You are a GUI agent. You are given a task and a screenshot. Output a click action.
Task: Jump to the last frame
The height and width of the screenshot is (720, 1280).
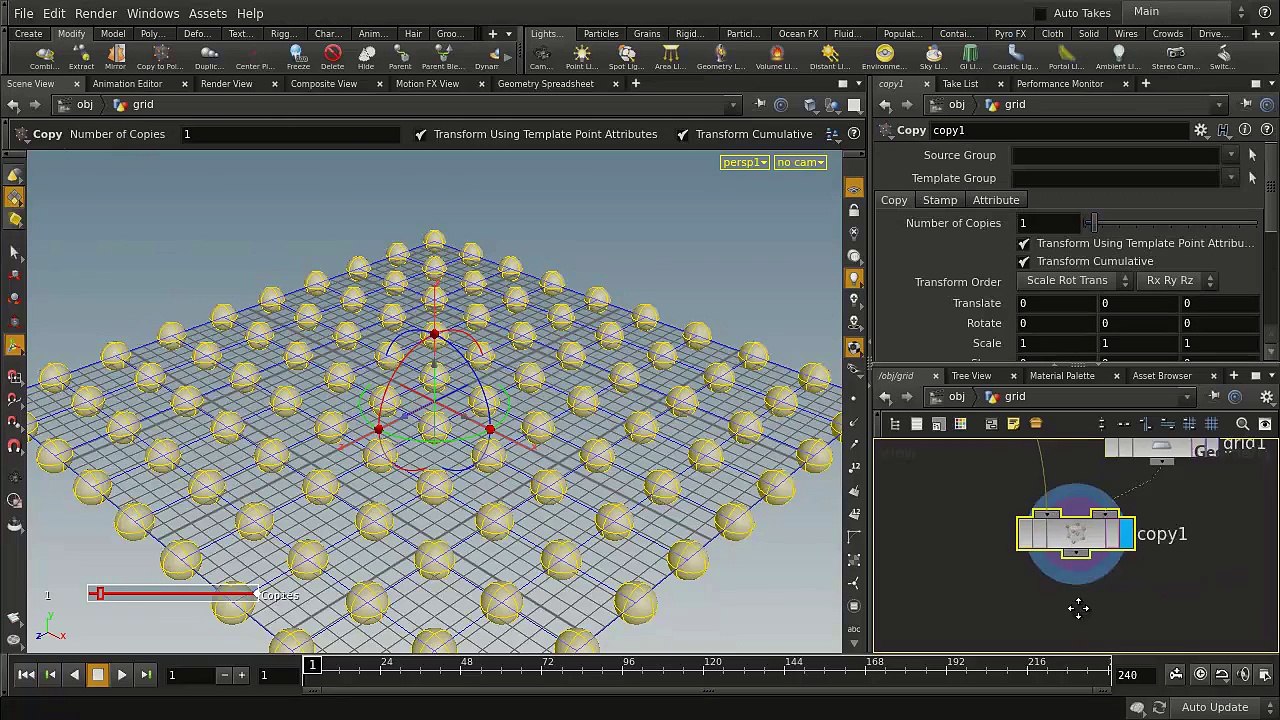146,675
